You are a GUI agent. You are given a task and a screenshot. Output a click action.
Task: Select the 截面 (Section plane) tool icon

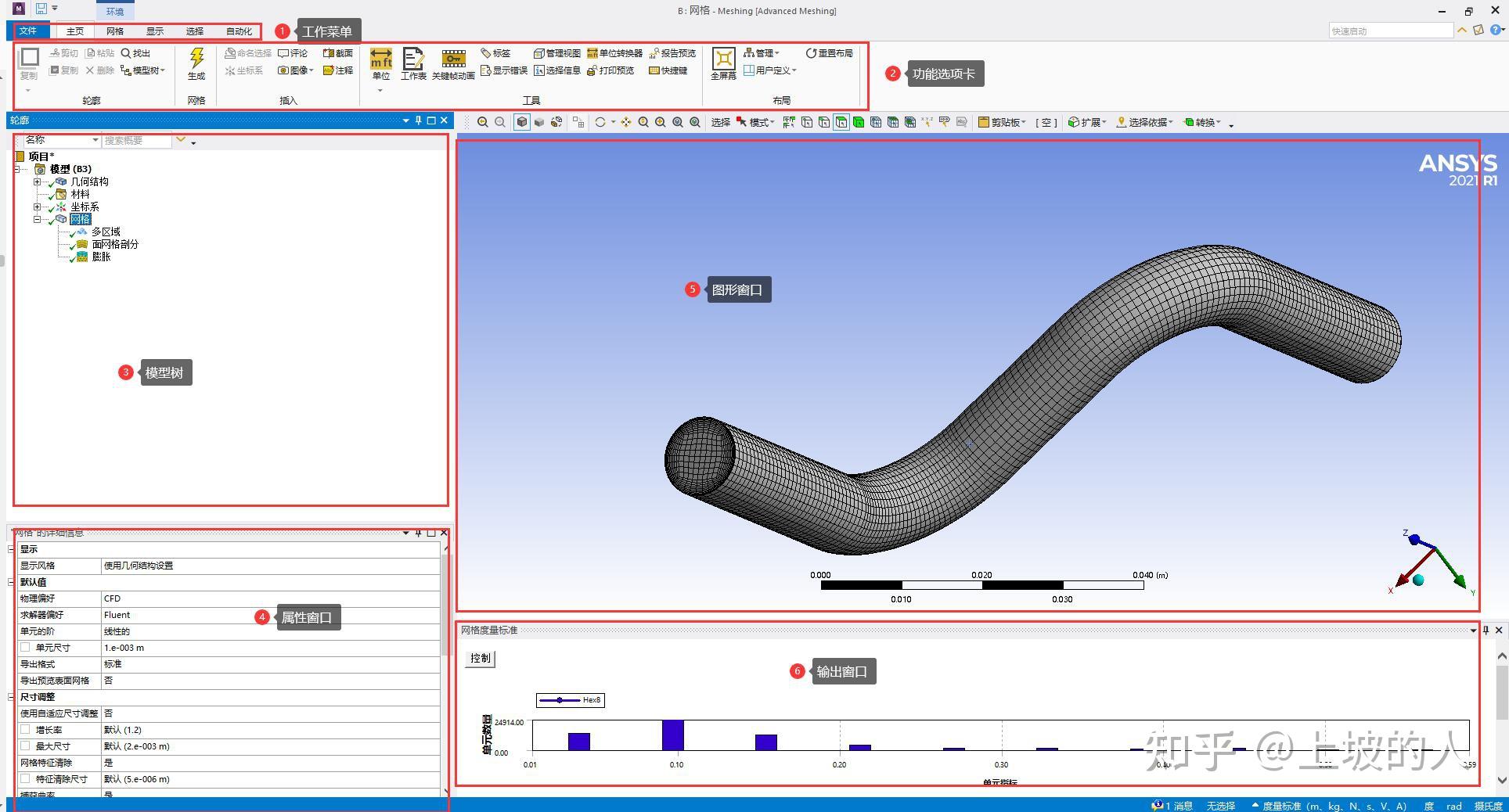coord(329,53)
